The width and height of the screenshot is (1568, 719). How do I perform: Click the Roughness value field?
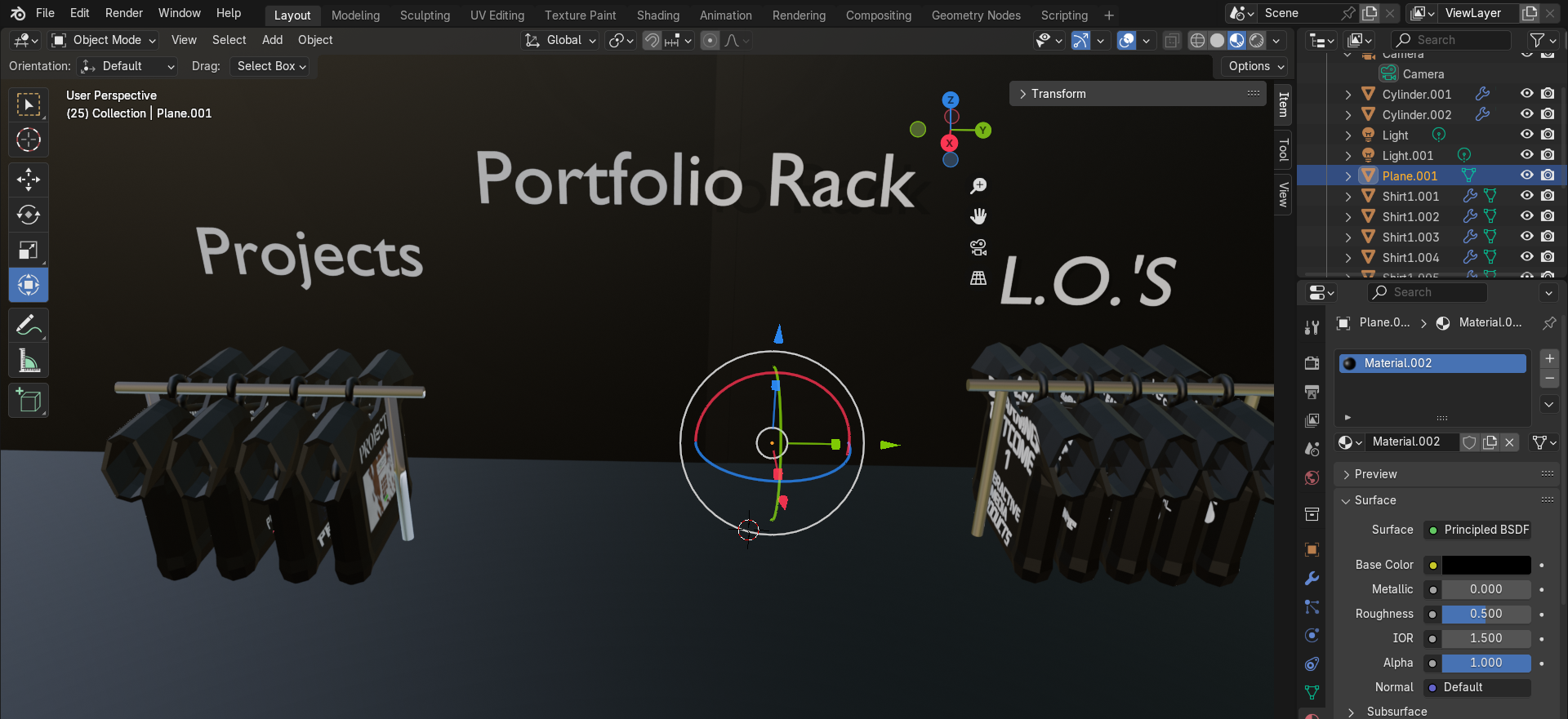click(x=1486, y=614)
